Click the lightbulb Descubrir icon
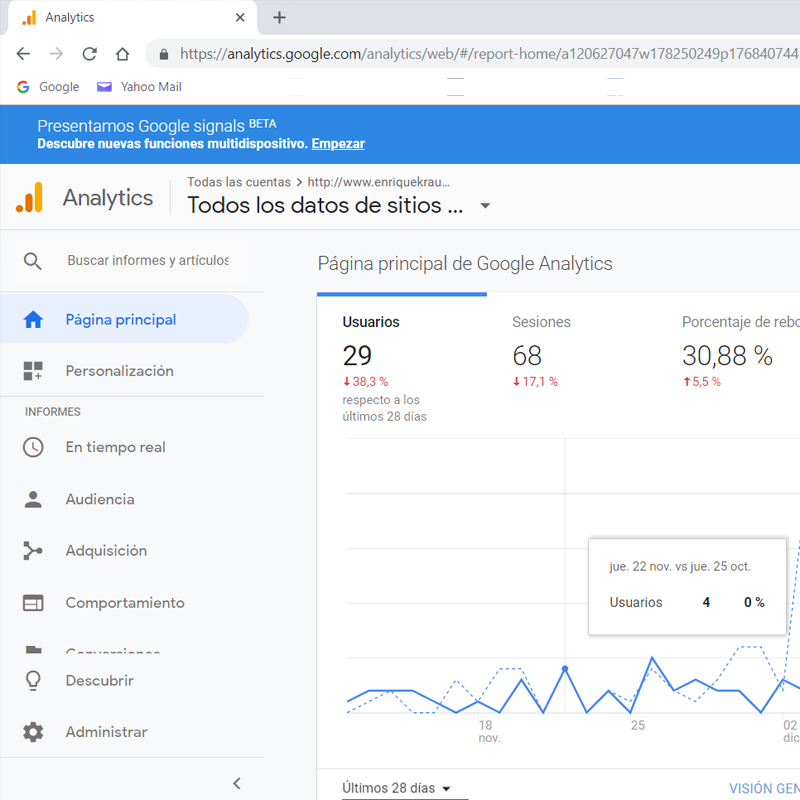The width and height of the screenshot is (800, 800). [33, 680]
